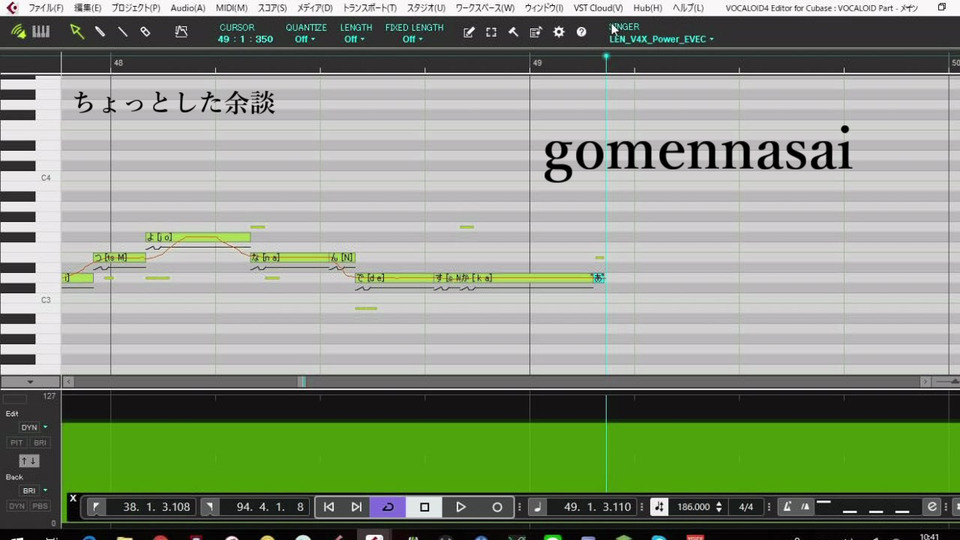
Task: Select the arrow pointer tool
Action: (77, 32)
